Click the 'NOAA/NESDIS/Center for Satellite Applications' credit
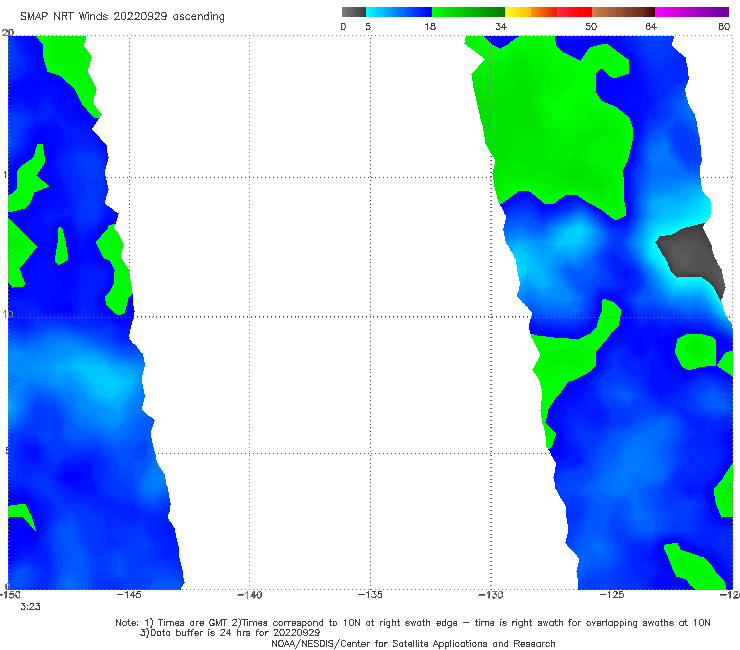 point(413,643)
